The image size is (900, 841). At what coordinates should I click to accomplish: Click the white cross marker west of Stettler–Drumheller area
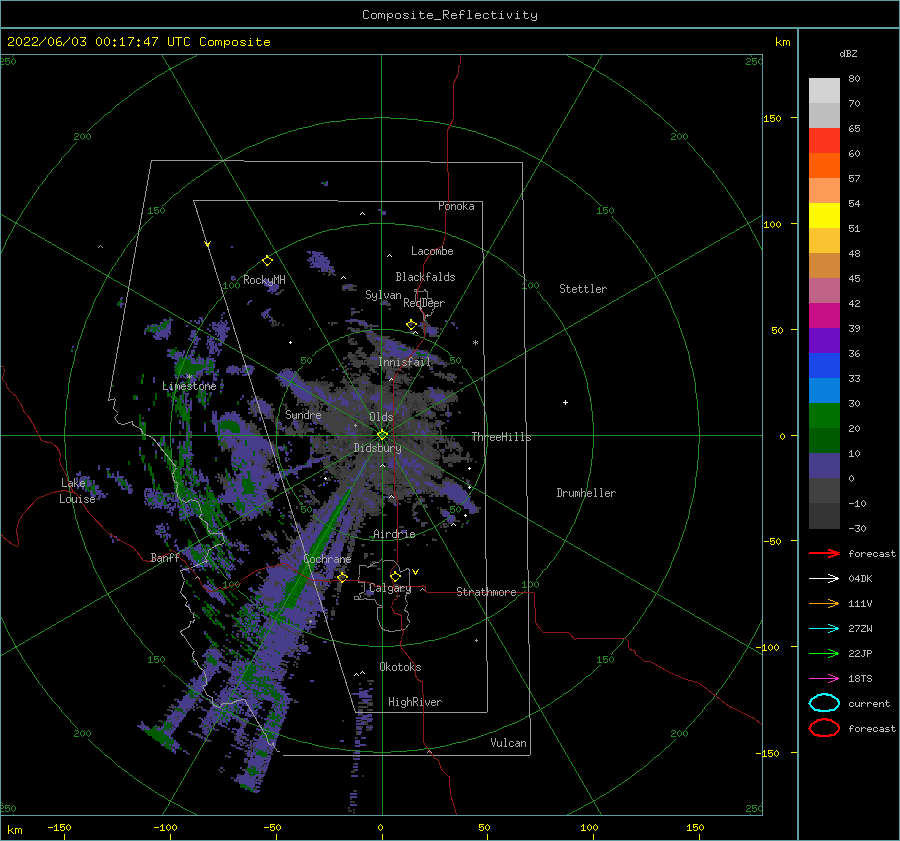coord(565,402)
